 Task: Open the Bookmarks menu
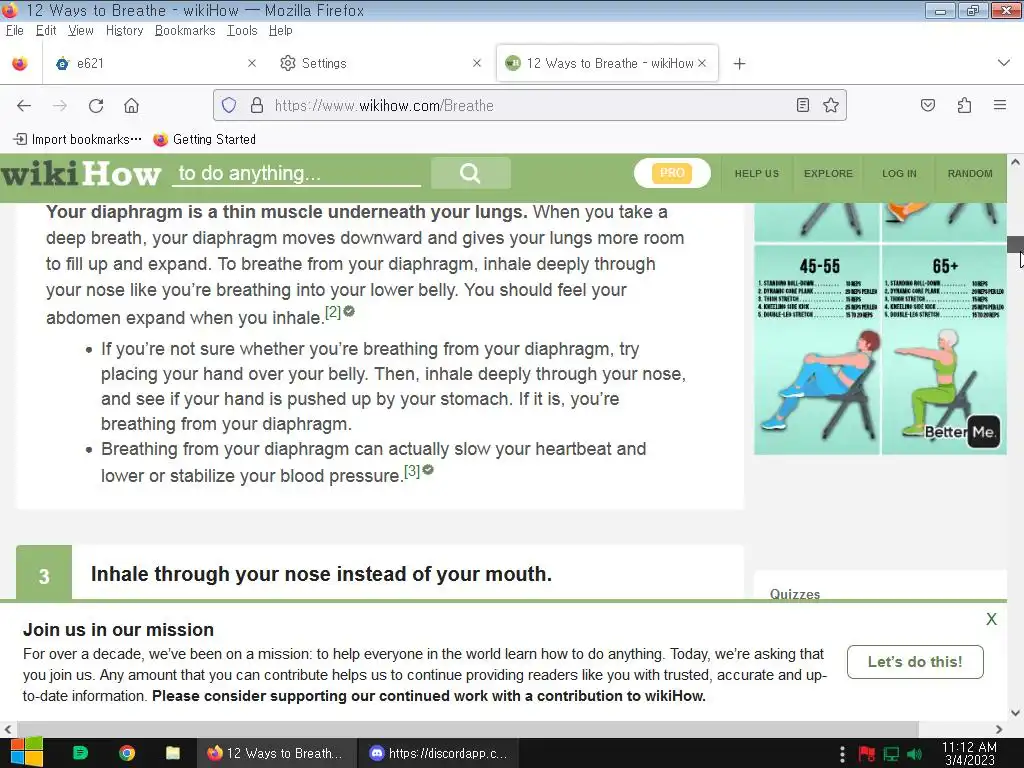coord(185,31)
